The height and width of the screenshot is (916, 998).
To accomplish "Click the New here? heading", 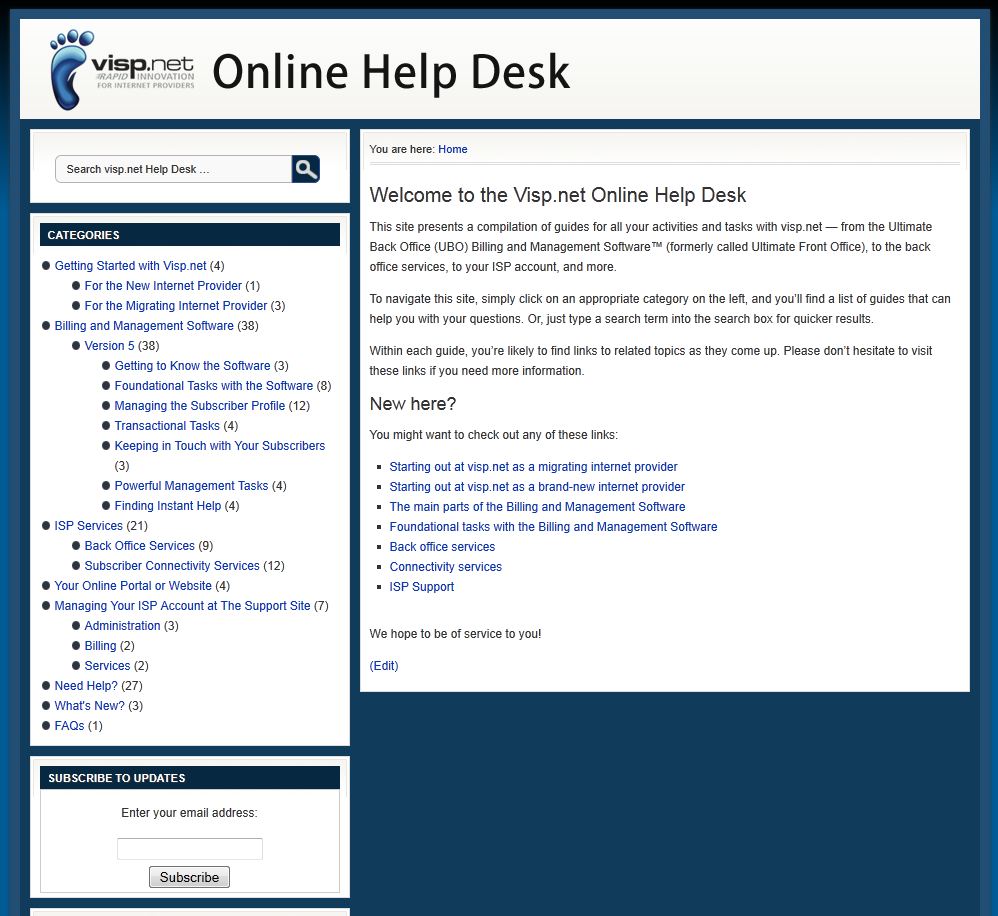I will point(412,404).
